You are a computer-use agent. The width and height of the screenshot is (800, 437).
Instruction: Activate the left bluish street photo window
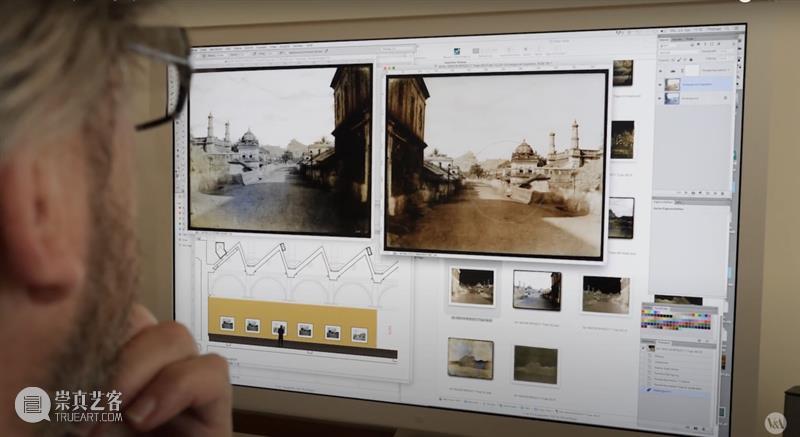pyautogui.click(x=280, y=150)
